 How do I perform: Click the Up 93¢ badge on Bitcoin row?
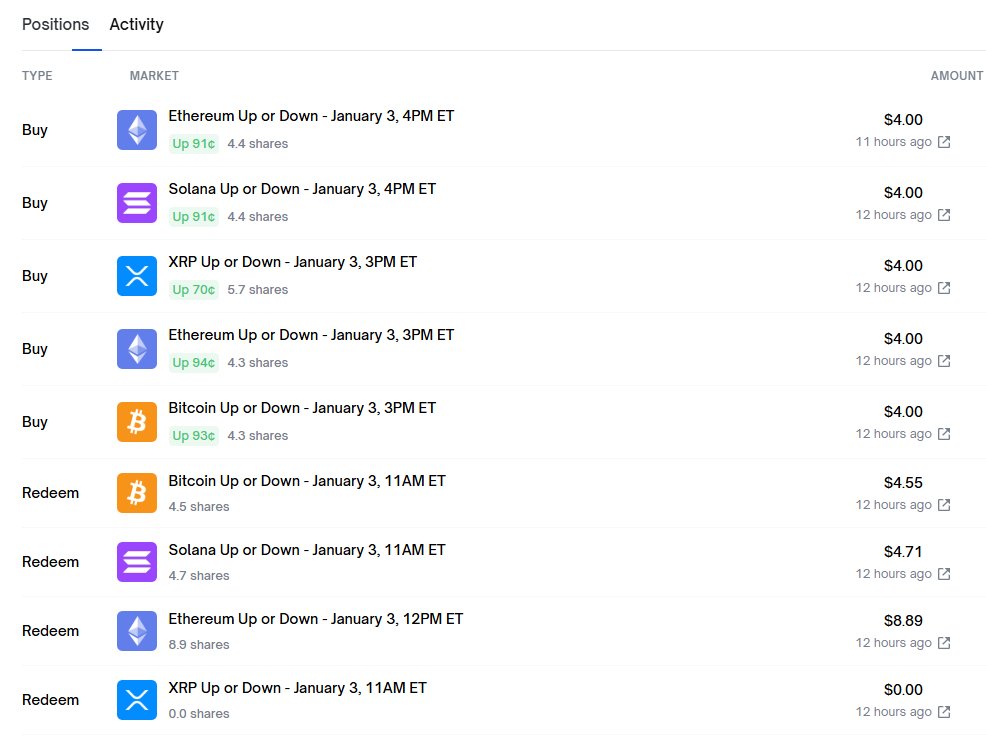(x=194, y=436)
